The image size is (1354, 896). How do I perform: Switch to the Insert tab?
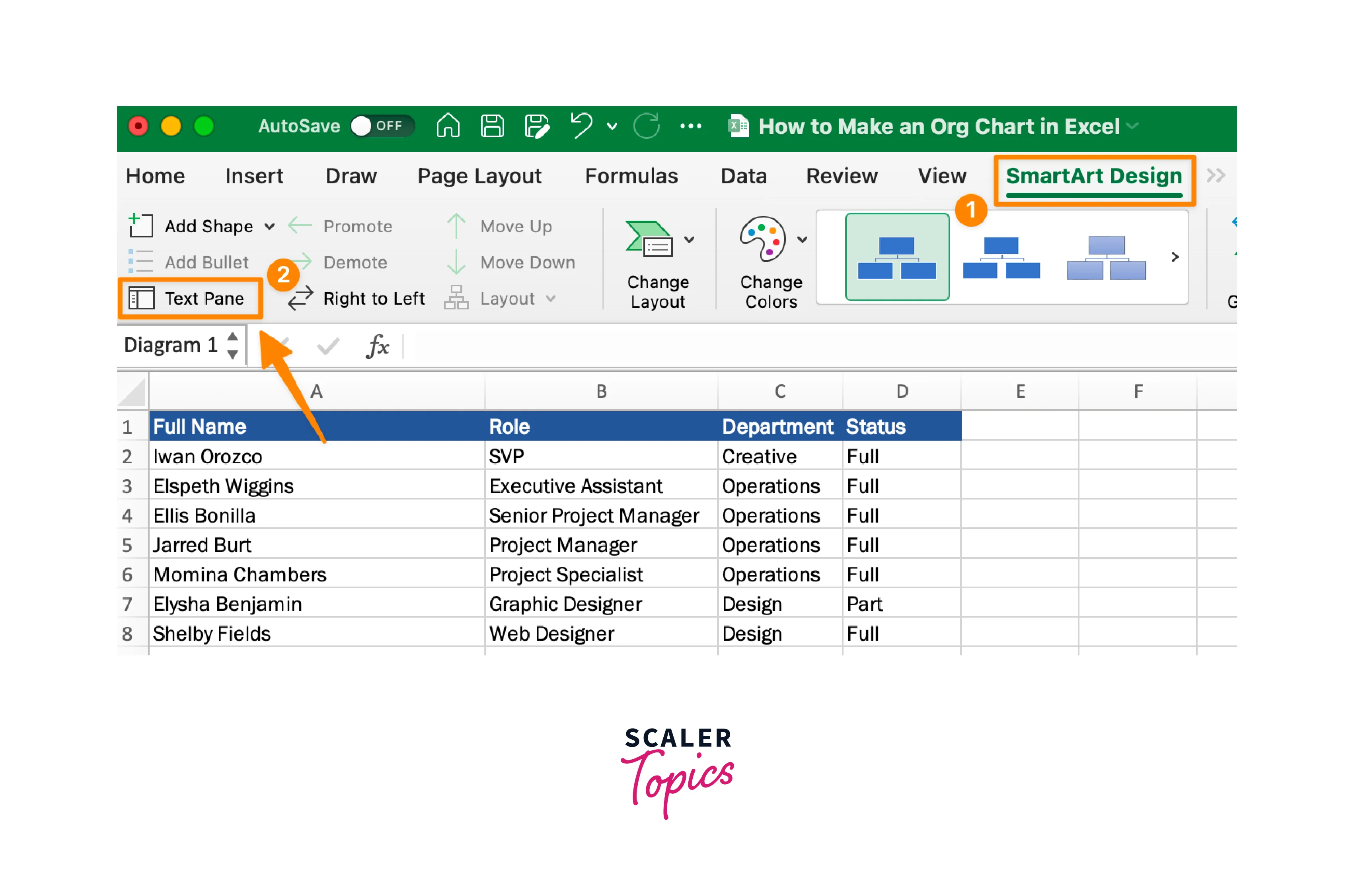pos(254,176)
